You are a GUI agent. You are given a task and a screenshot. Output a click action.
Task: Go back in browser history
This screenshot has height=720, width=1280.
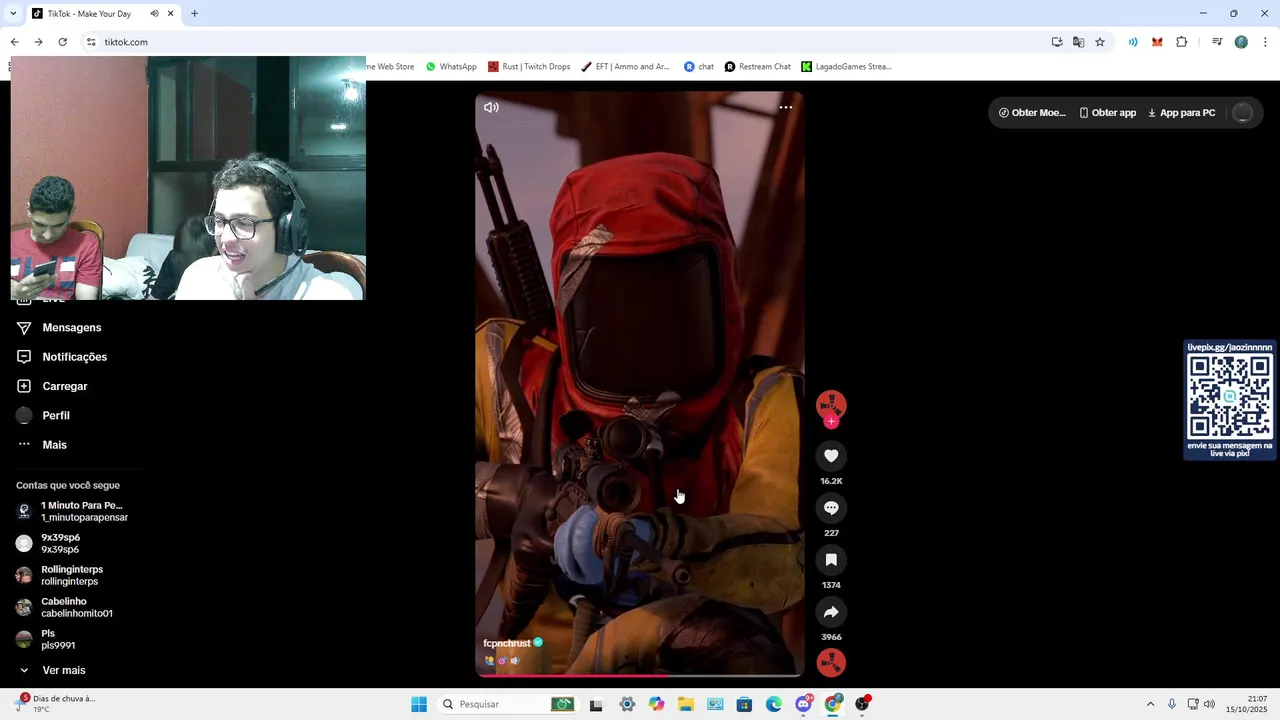[14, 42]
